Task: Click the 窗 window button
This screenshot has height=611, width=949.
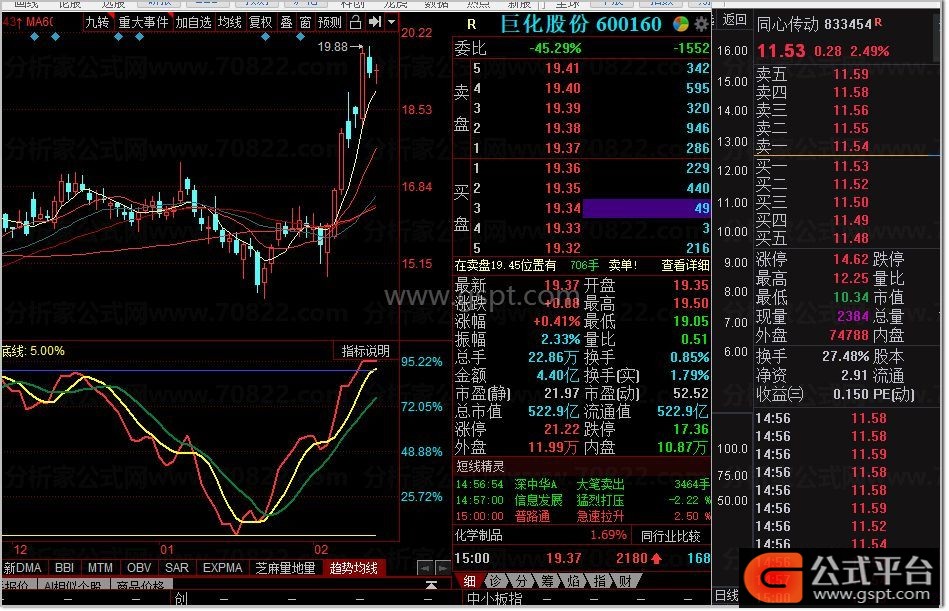Action: coord(305,22)
